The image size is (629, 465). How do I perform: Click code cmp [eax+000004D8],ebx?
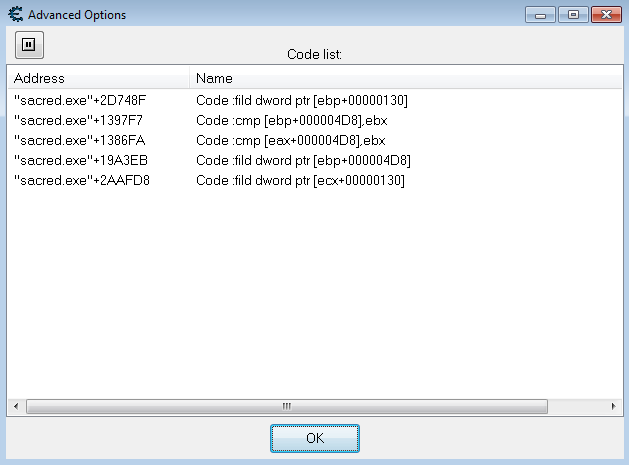coord(291,140)
